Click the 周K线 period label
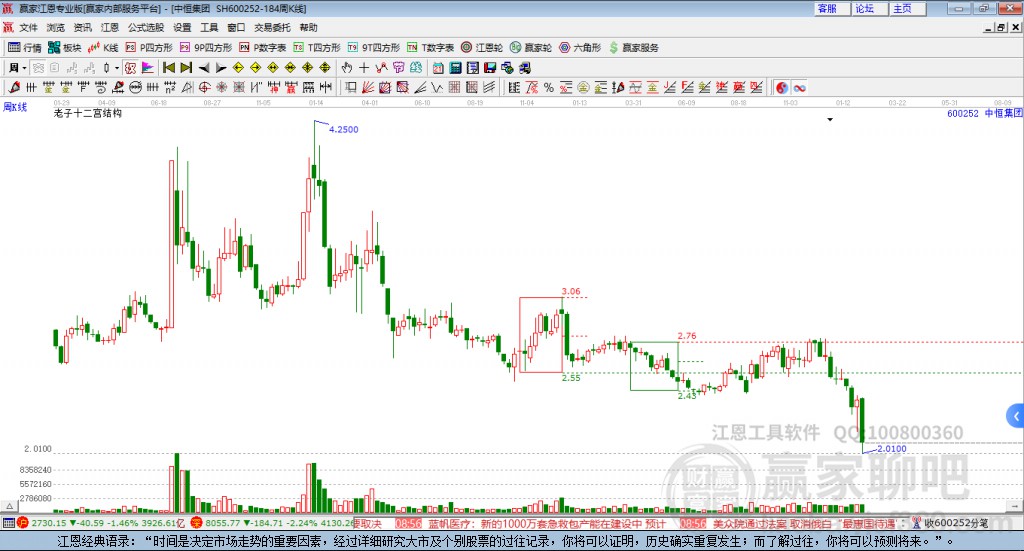Image resolution: width=1024 pixels, height=551 pixels. (x=15, y=107)
